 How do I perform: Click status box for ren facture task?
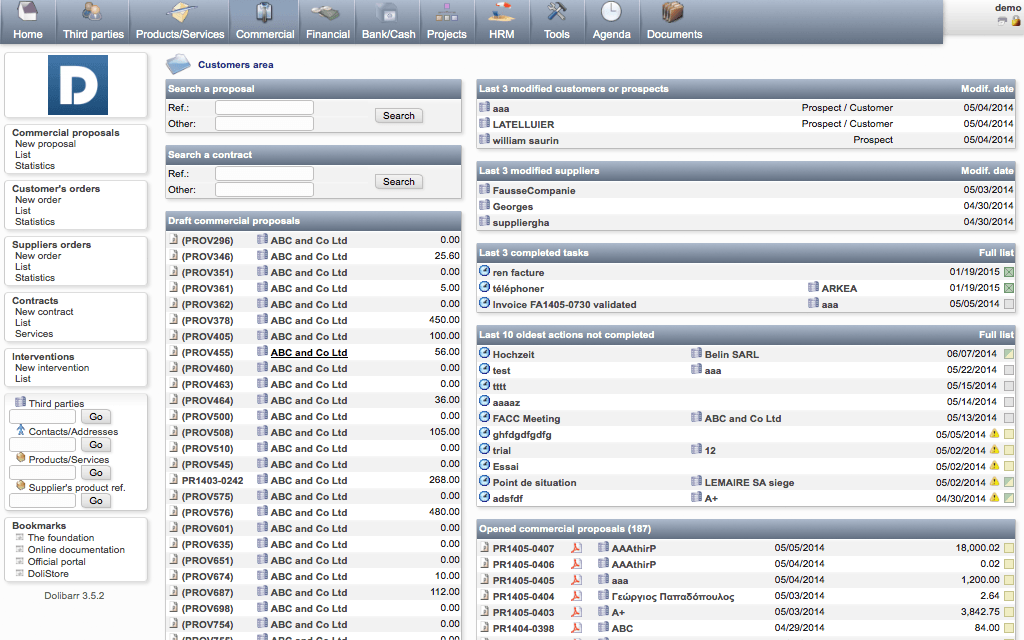[1009, 272]
